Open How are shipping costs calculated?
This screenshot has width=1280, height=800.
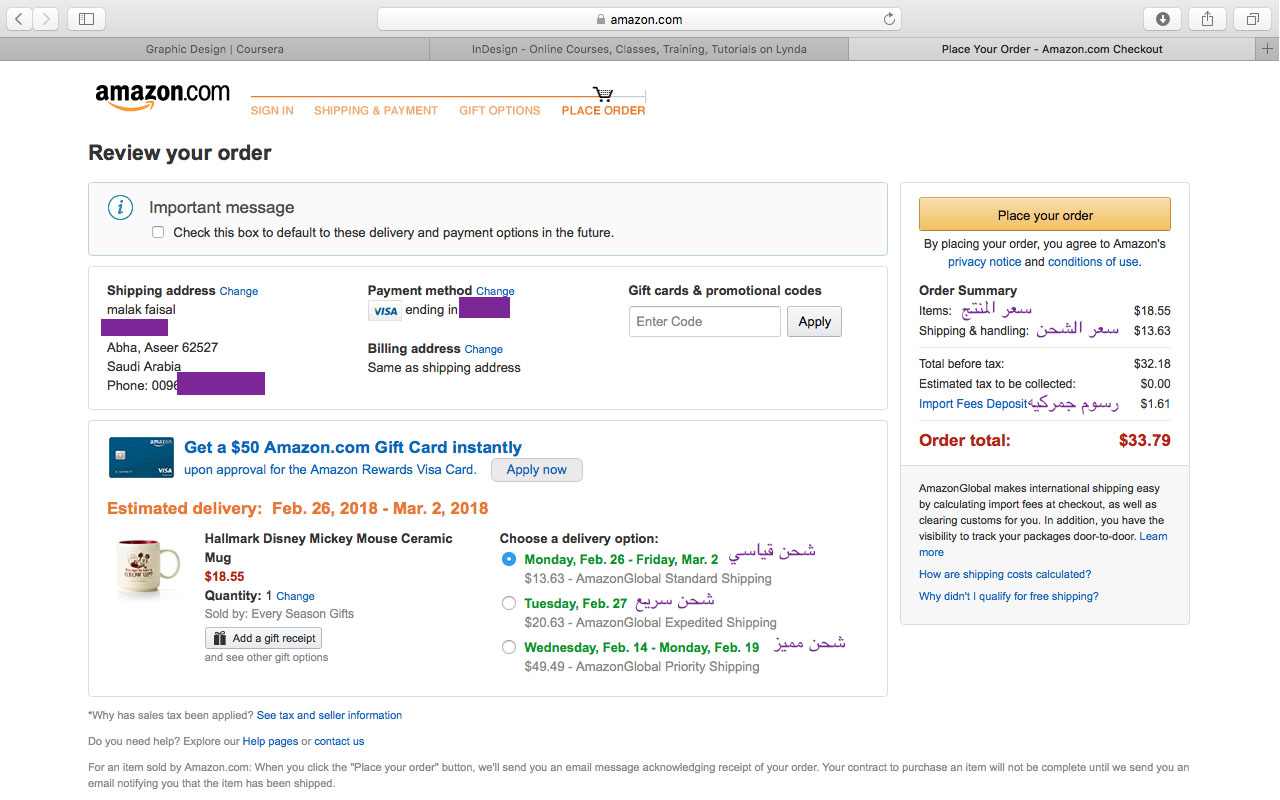(1005, 575)
